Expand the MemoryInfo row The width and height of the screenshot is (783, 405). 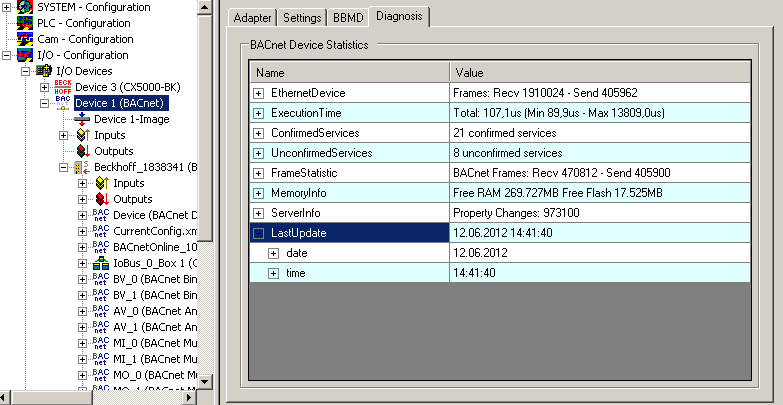[x=258, y=193]
